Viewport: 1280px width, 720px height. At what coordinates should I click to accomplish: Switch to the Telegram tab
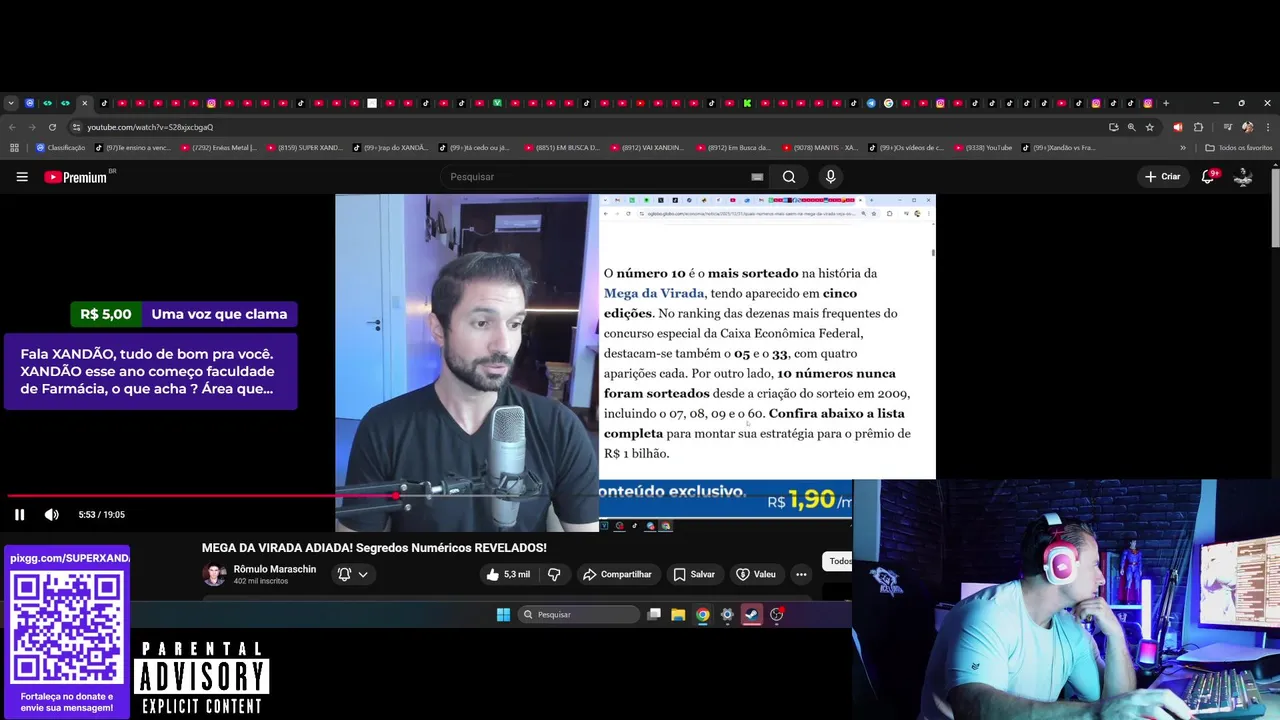point(871,103)
